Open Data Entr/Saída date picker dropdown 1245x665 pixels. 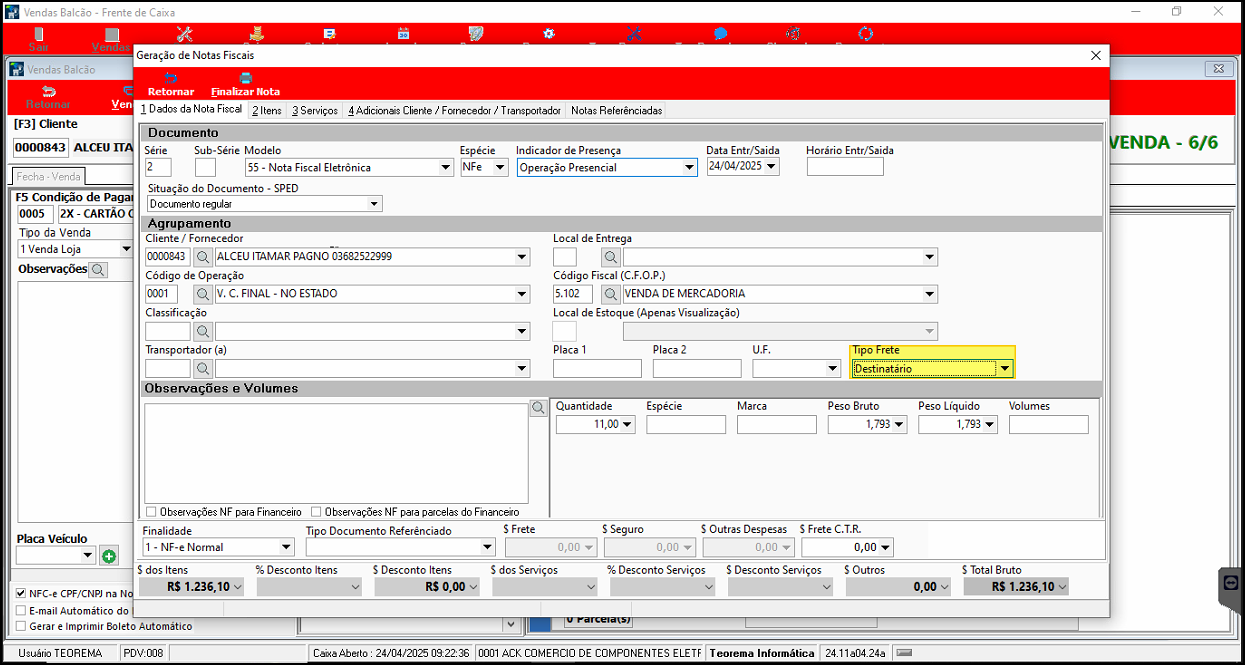(770, 167)
